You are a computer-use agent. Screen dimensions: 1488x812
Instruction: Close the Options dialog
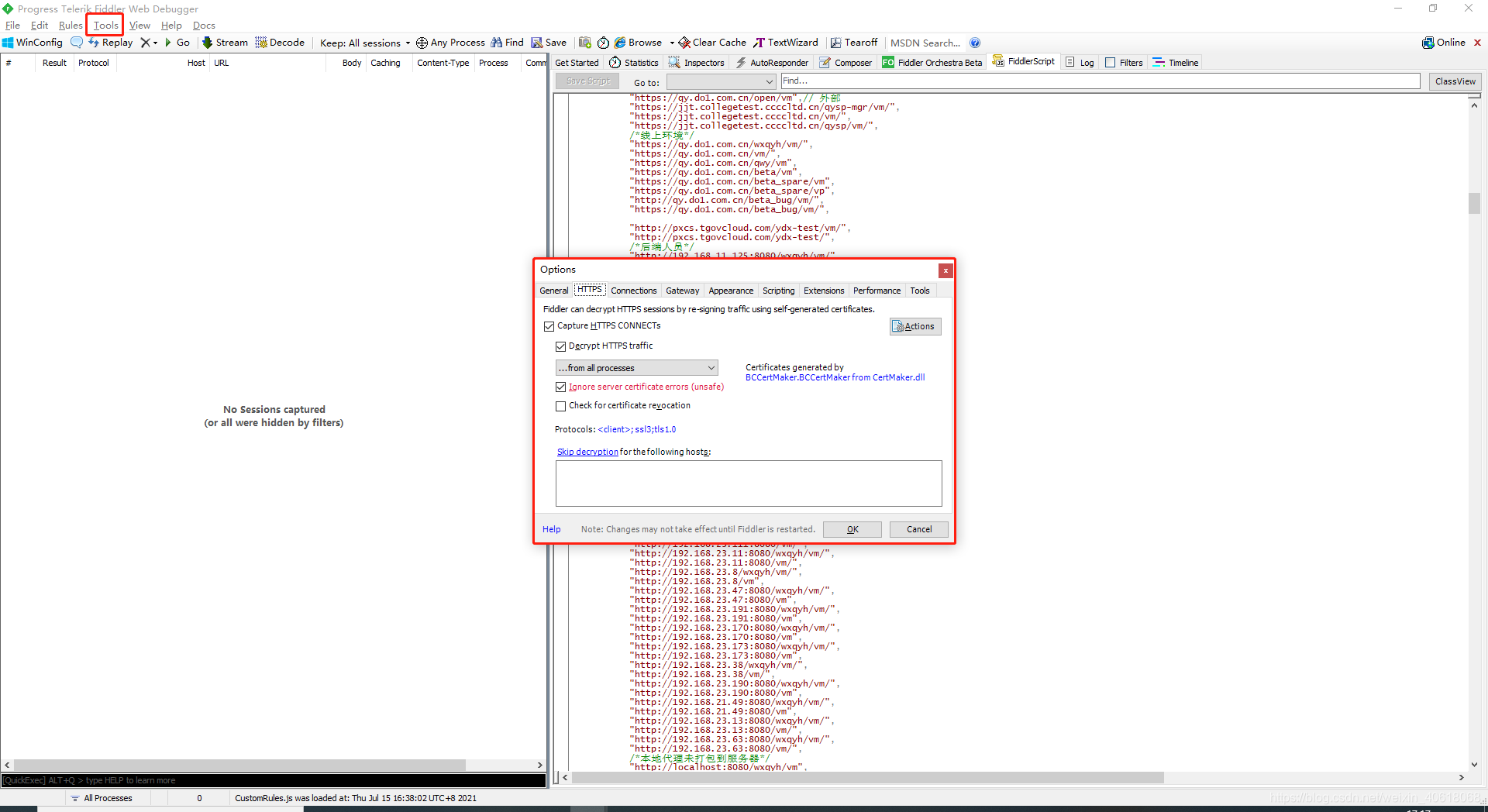tap(945, 270)
